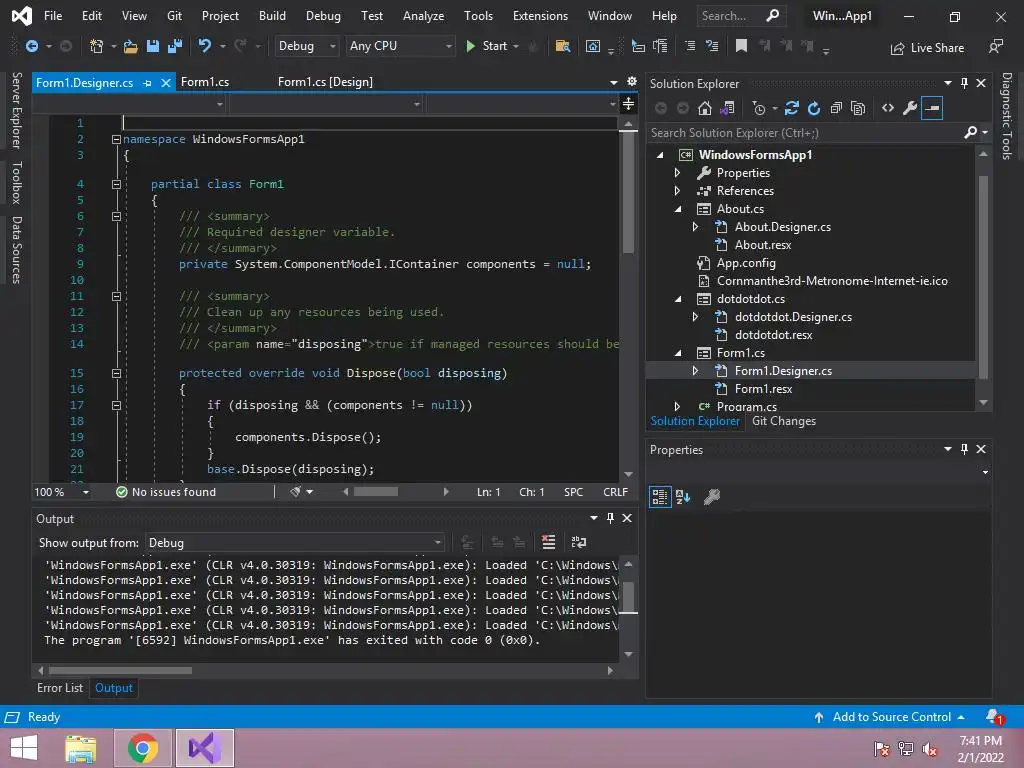Open the Any CPU platform dropdown
The height and width of the screenshot is (768, 1024).
[400, 46]
